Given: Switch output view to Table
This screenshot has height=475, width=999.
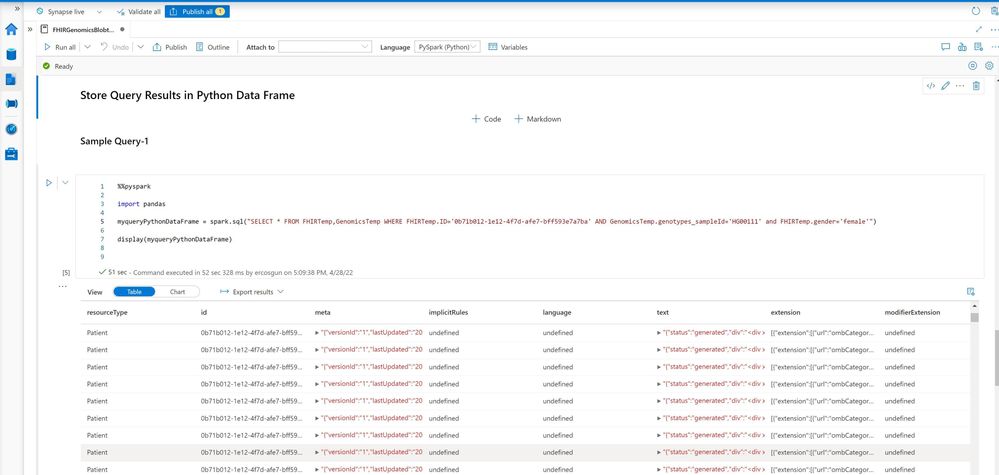Looking at the screenshot, I should [134, 292].
